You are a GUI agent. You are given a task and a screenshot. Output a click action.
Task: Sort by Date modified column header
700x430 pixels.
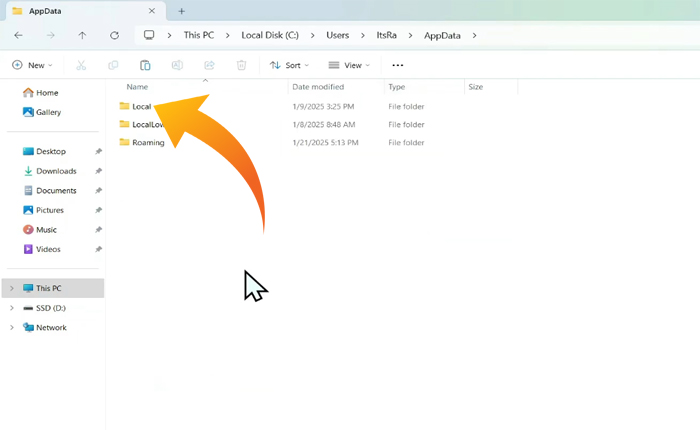(x=318, y=87)
